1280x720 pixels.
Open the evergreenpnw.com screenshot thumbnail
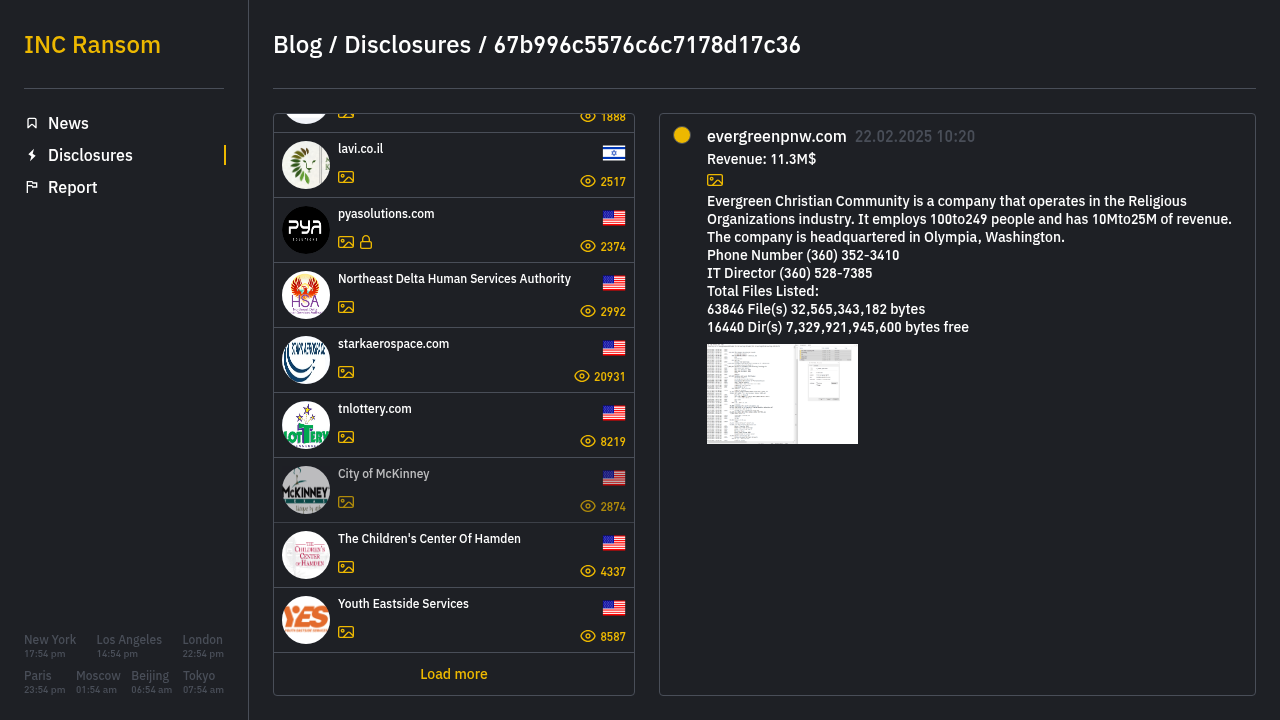(x=782, y=394)
